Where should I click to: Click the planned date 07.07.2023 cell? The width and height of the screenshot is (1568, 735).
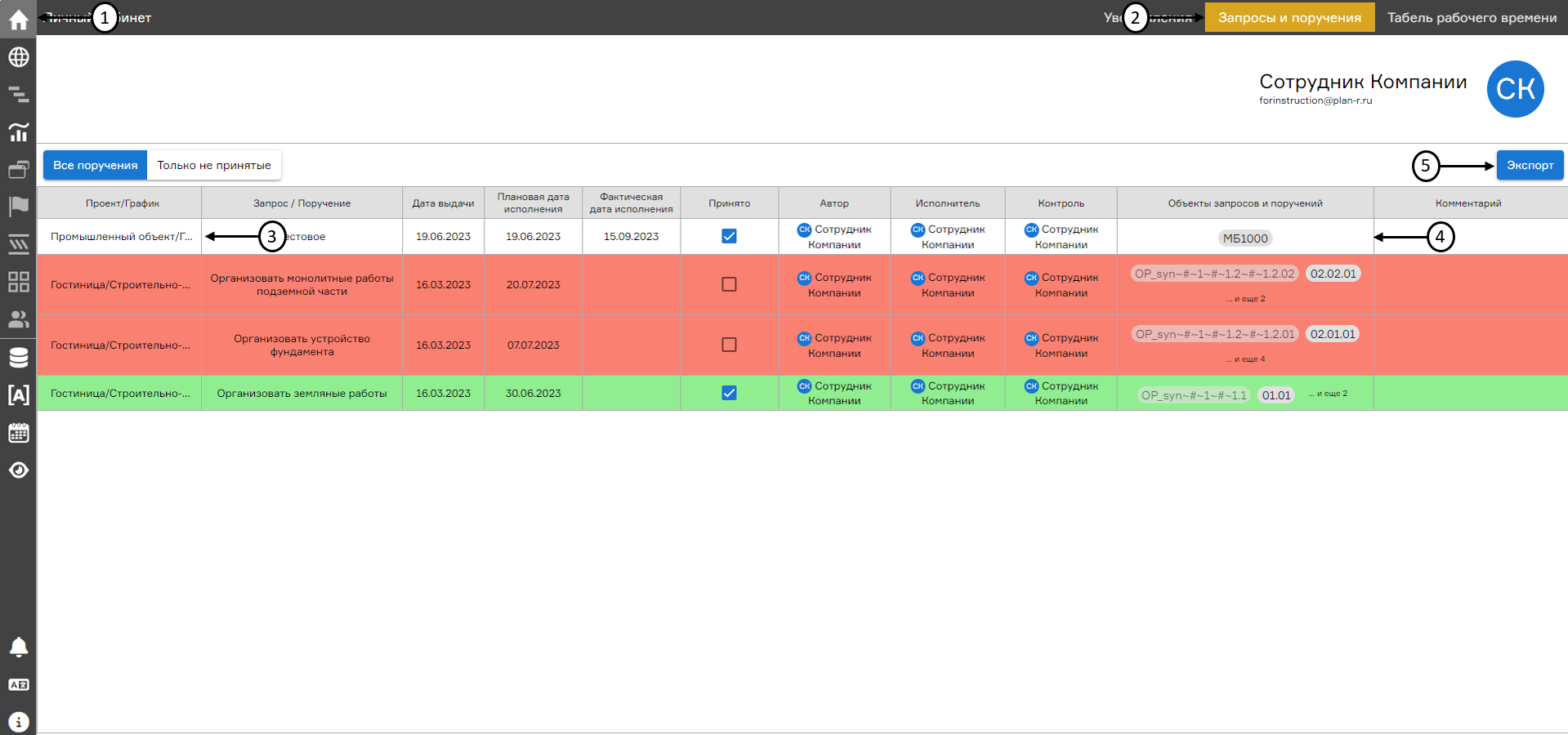[x=533, y=345]
